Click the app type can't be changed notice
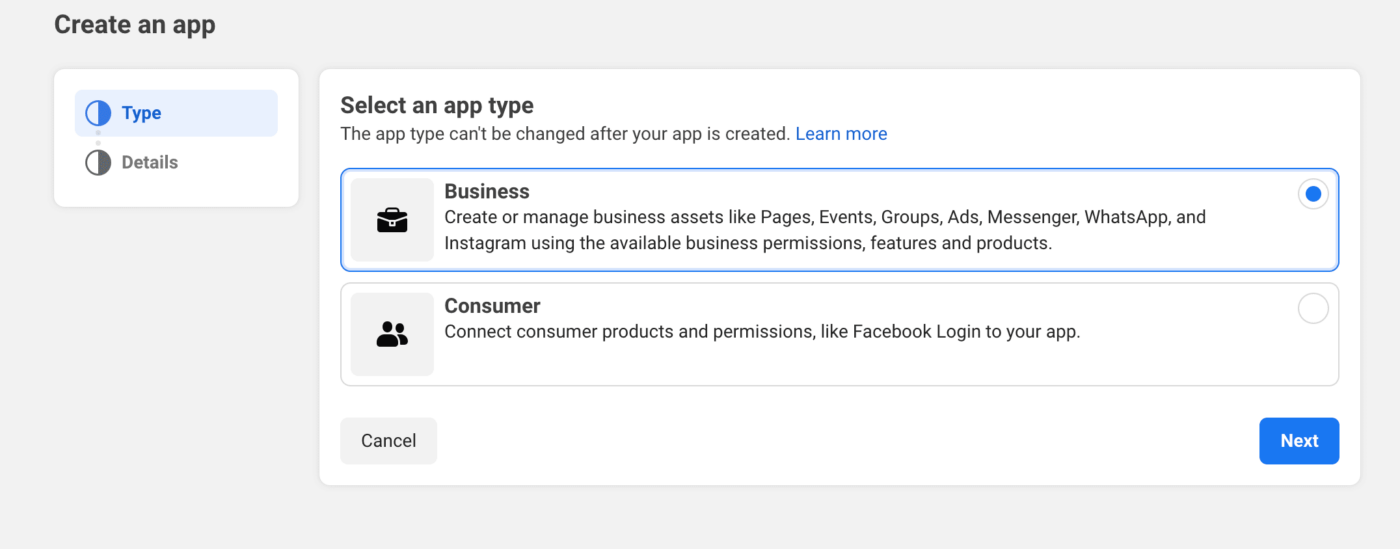Image resolution: width=1400 pixels, height=549 pixels. pyautogui.click(x=565, y=134)
